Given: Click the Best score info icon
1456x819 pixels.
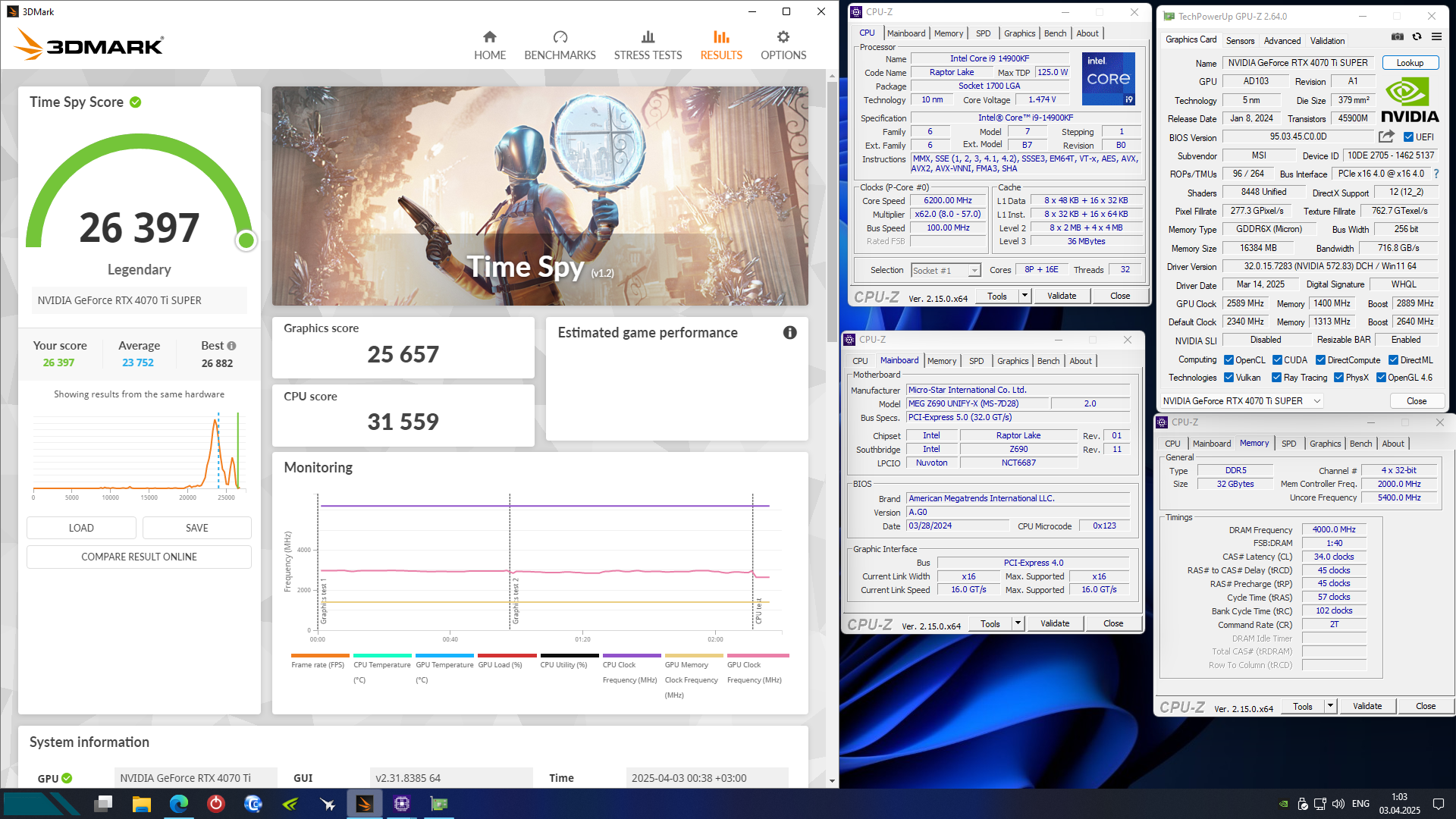Looking at the screenshot, I should tap(232, 346).
